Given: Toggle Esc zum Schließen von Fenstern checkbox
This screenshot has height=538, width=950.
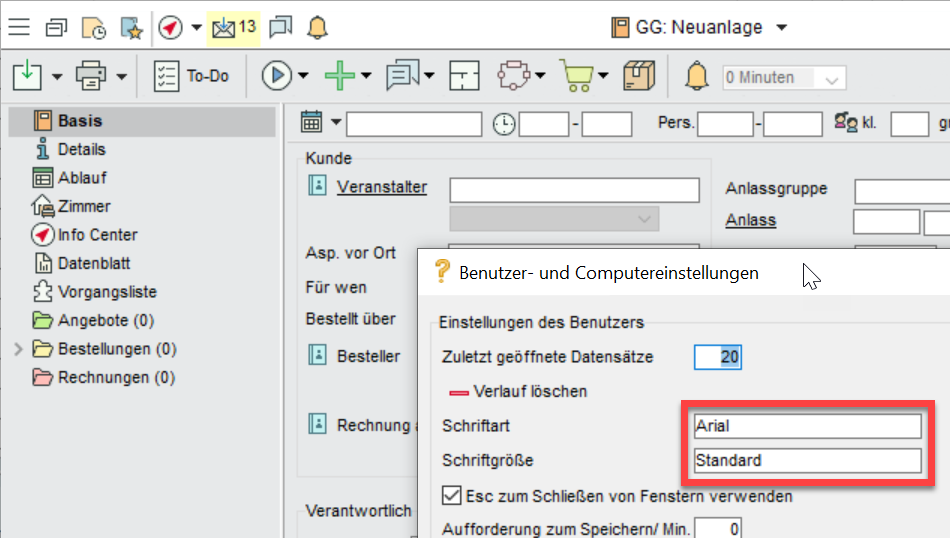Looking at the screenshot, I should click(451, 495).
